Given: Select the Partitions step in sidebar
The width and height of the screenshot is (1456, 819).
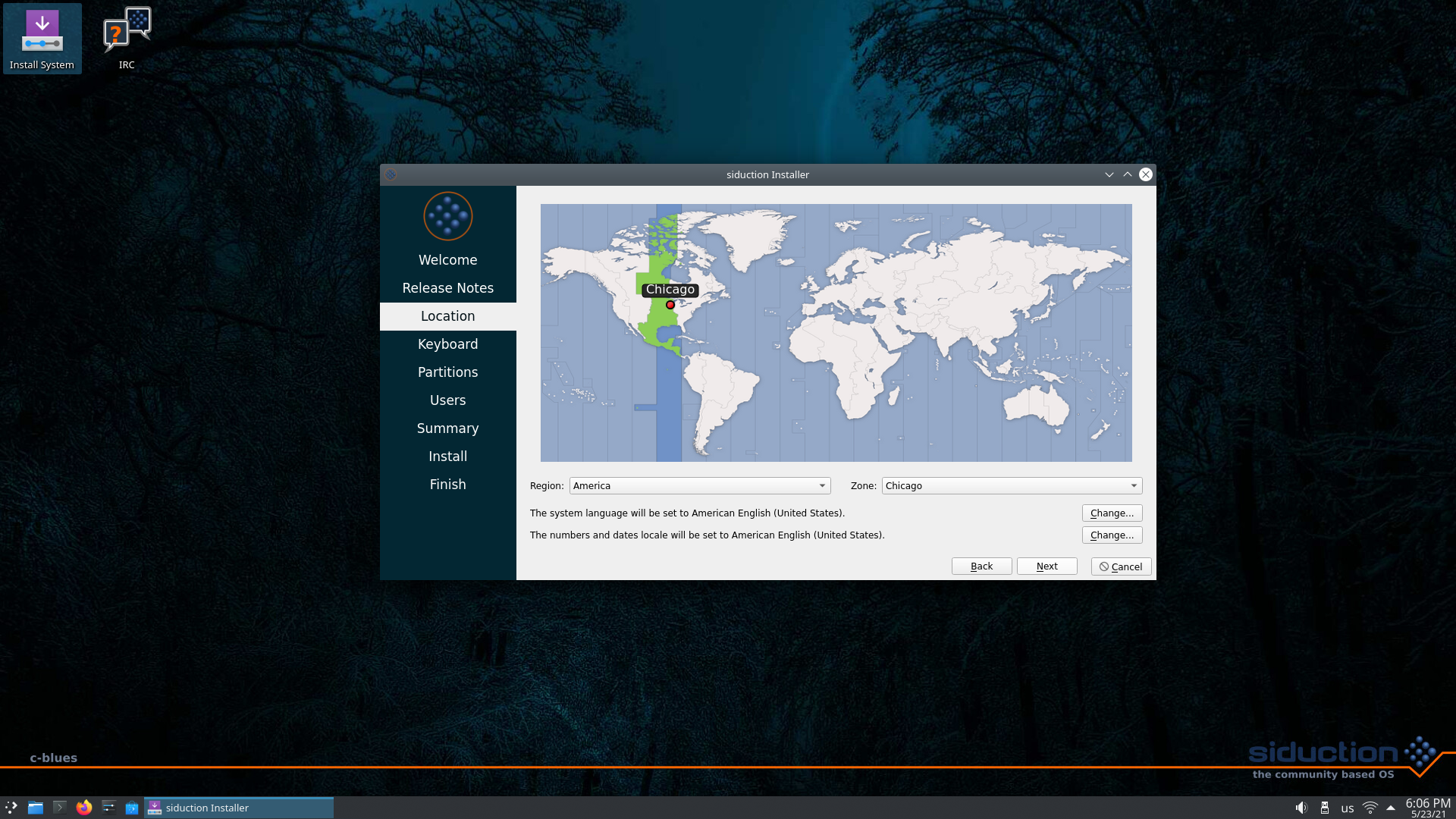Looking at the screenshot, I should coord(448,372).
